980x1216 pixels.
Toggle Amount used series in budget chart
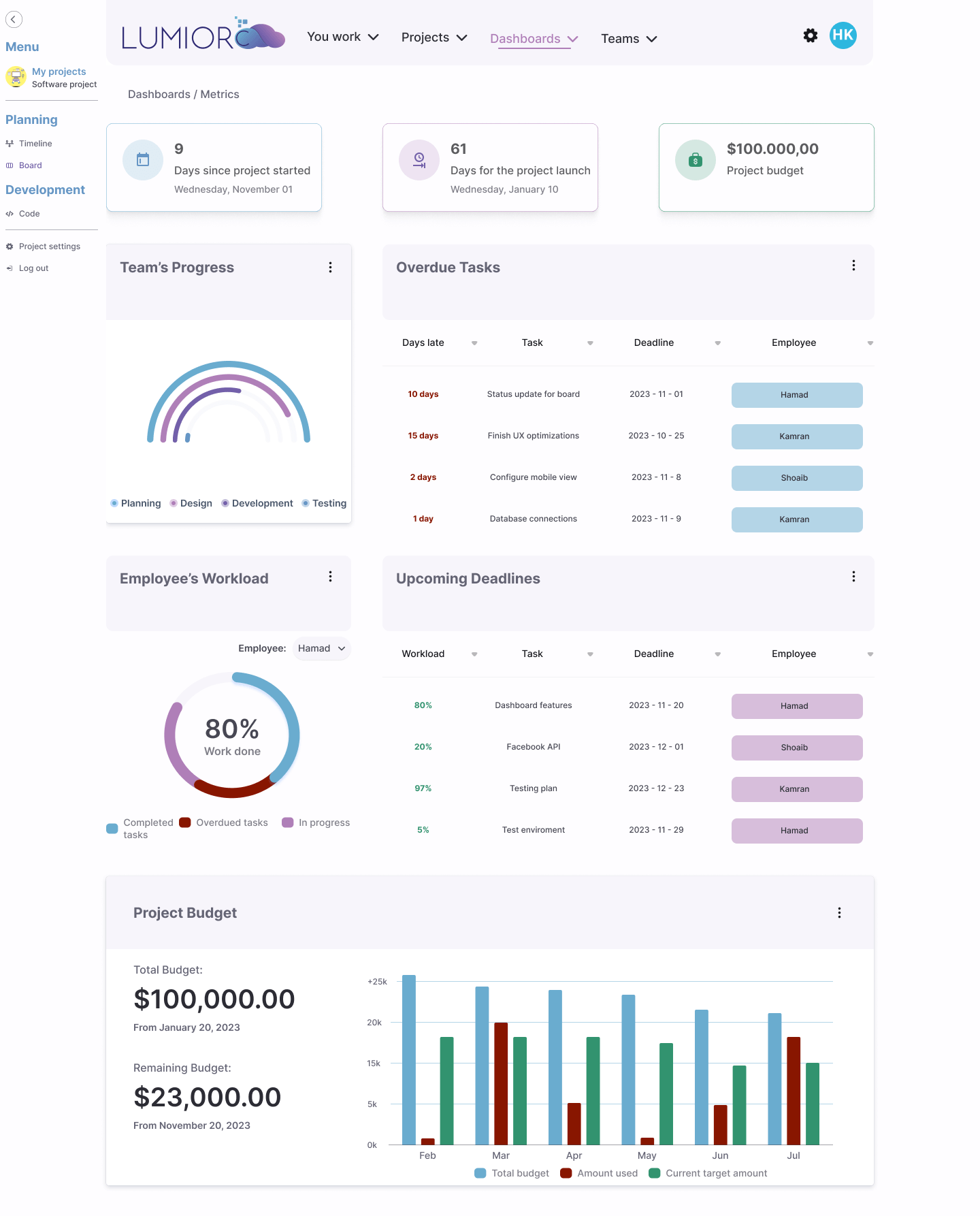(599, 1173)
